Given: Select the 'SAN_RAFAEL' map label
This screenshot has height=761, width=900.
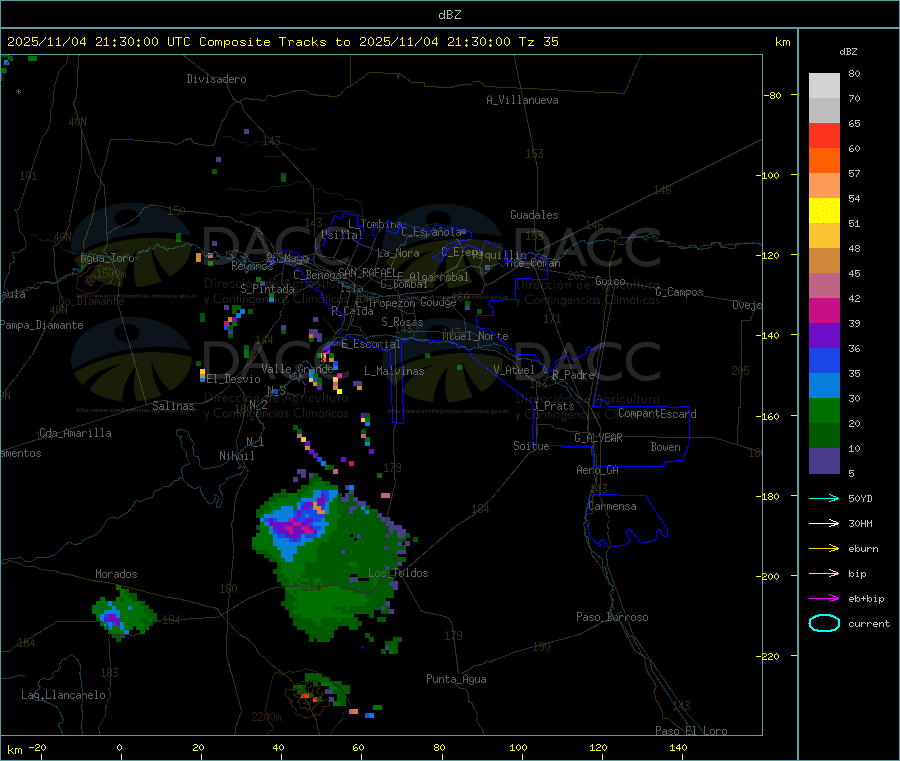Looking at the screenshot, I should 367,272.
